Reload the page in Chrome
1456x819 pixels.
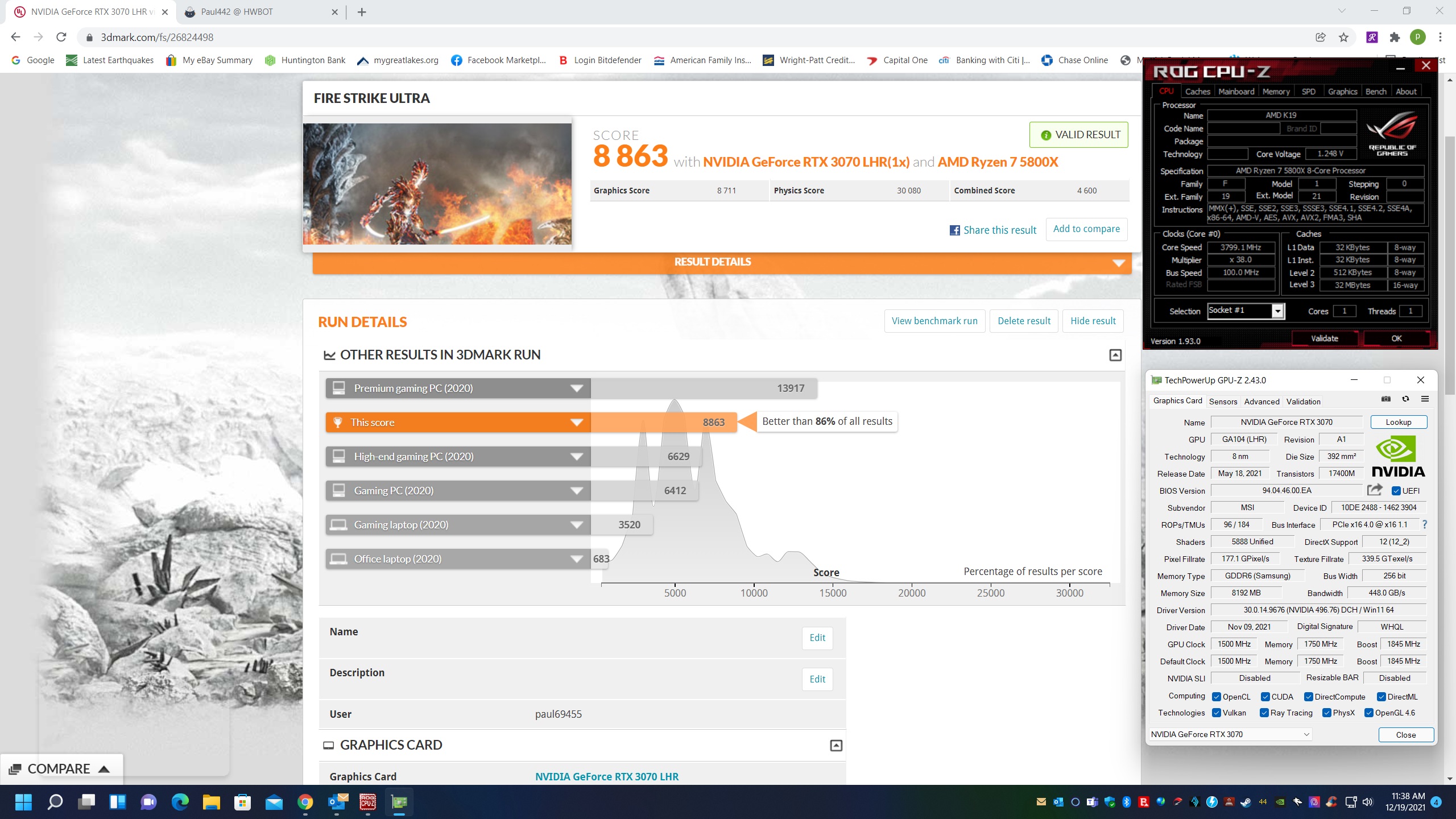[61, 38]
